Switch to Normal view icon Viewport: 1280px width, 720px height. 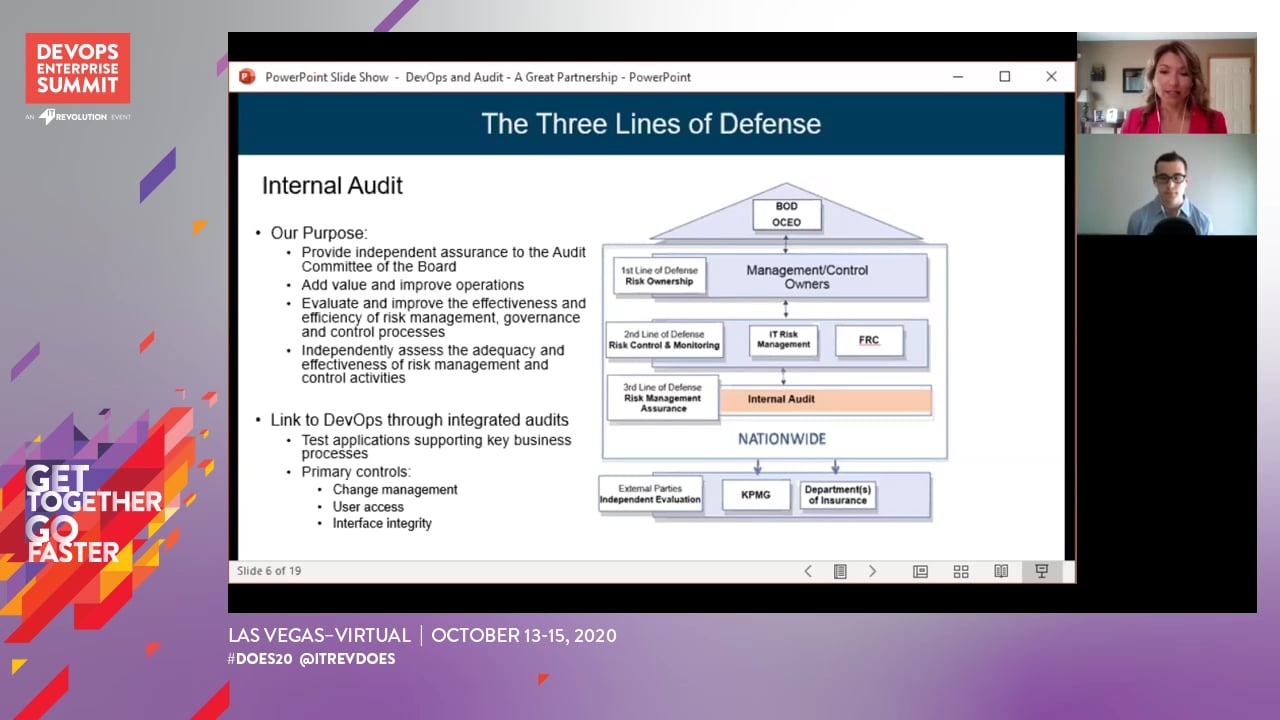[920, 571]
